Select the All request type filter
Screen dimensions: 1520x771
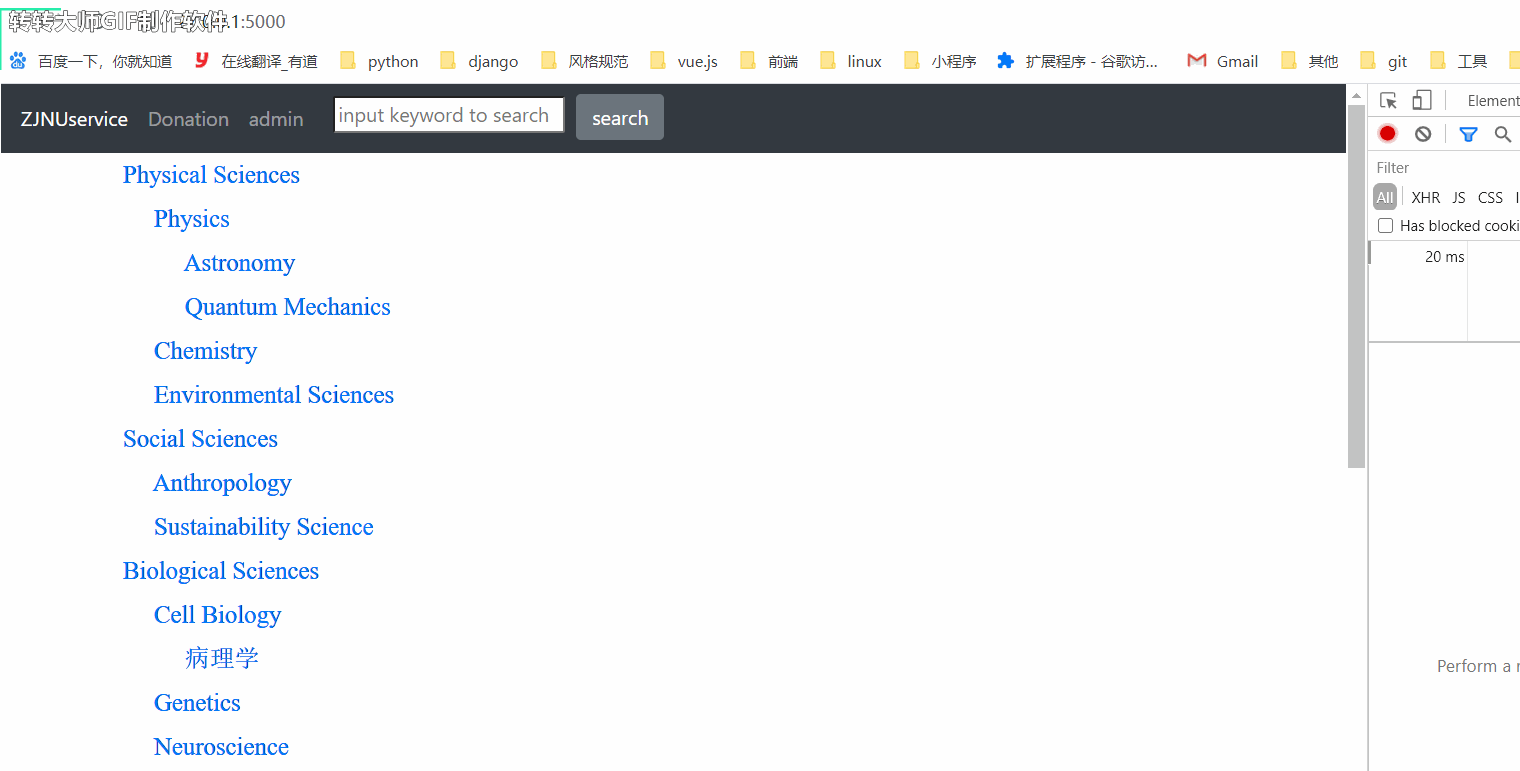pos(1384,197)
